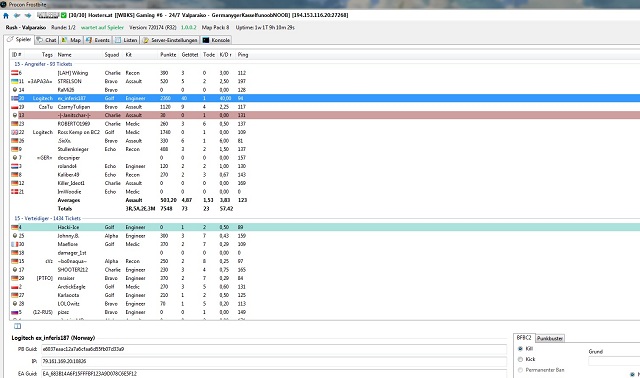Click the server name title text
The image size is (640, 378).
pyautogui.click(x=208, y=15)
